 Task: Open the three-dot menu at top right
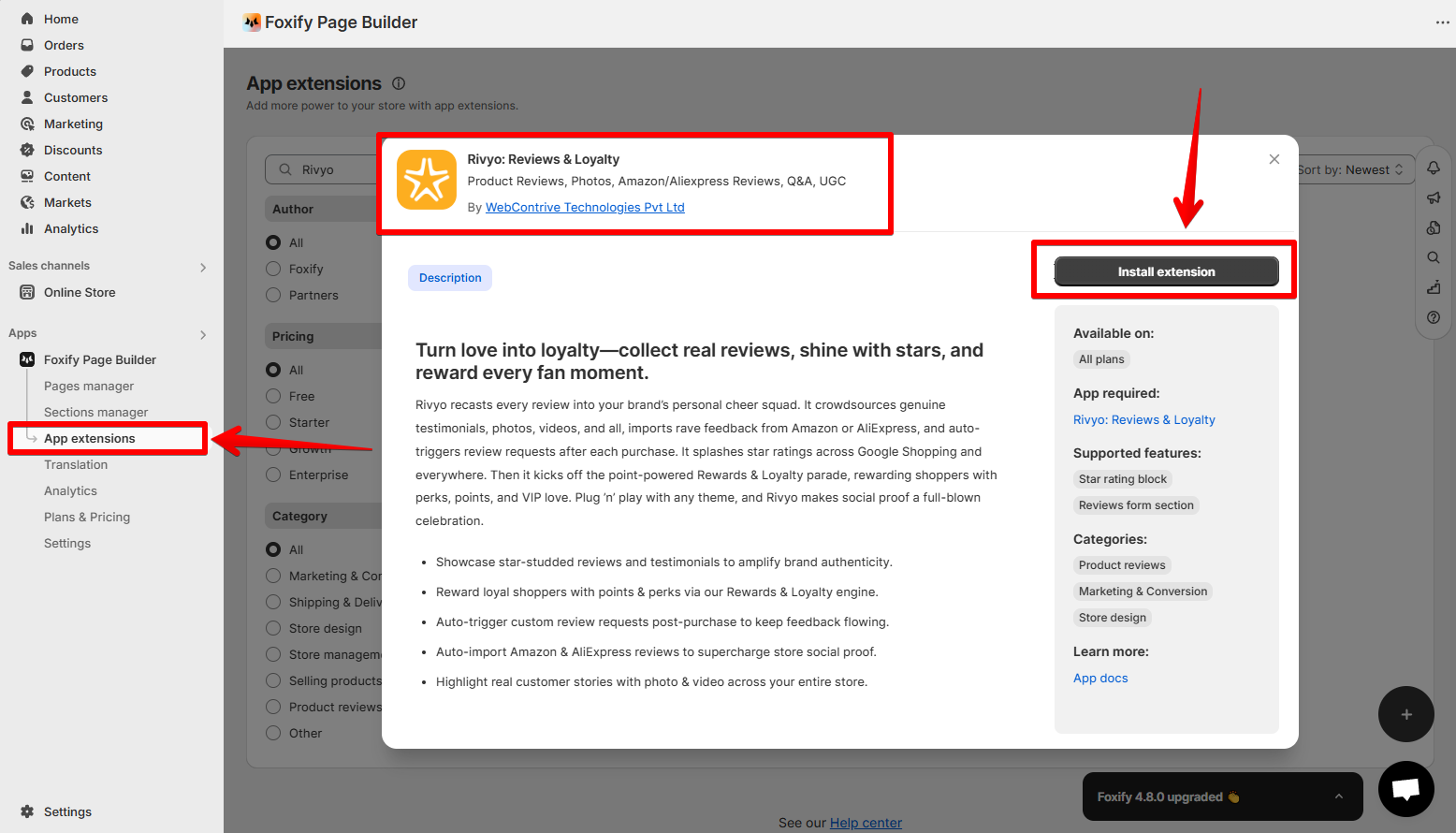point(1442,22)
